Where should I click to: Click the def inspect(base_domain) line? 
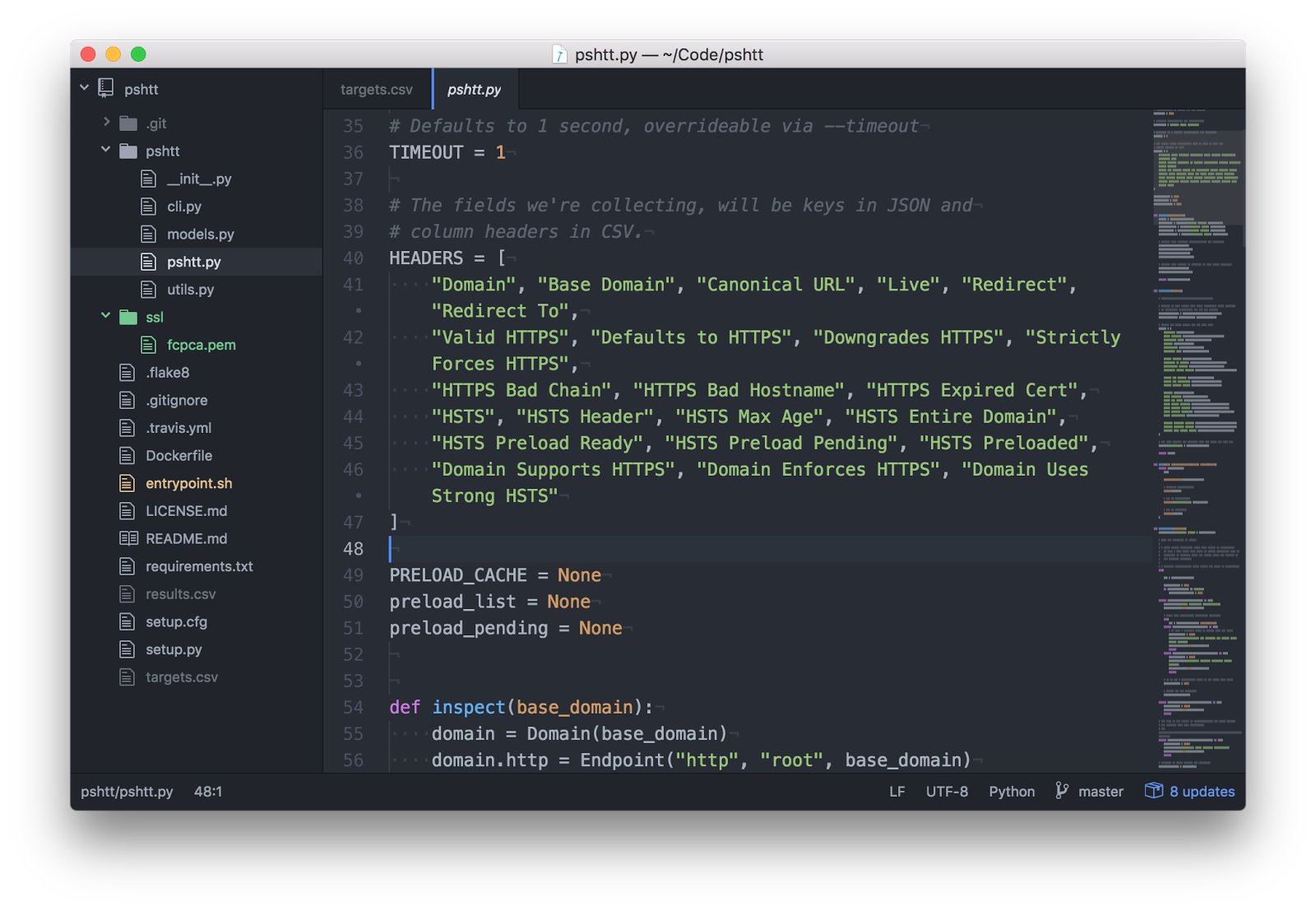coord(521,707)
